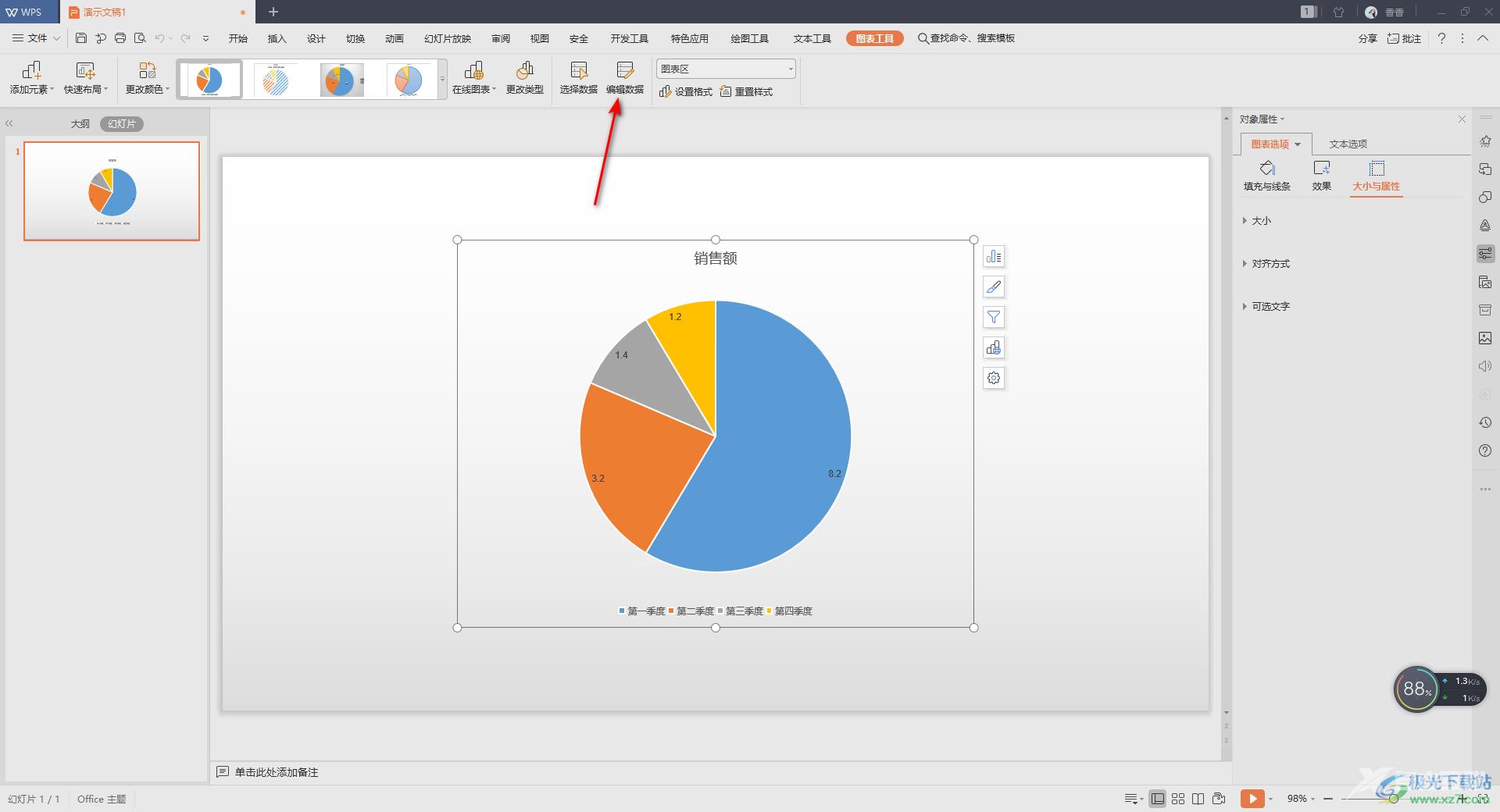Click the chart filter funnel icon
This screenshot has width=1500, height=812.
point(994,317)
